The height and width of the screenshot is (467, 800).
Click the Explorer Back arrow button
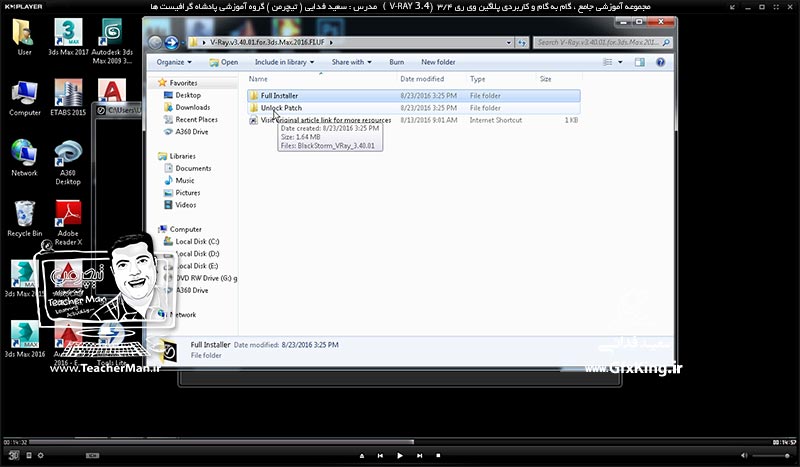(155, 42)
